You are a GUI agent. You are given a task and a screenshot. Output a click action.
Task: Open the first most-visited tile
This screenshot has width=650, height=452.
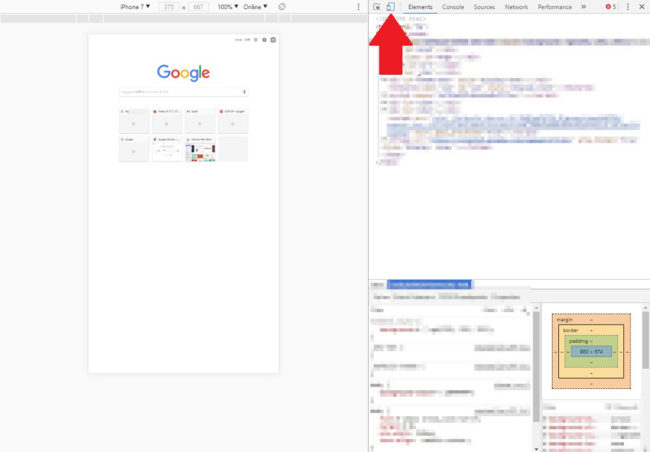(x=134, y=121)
